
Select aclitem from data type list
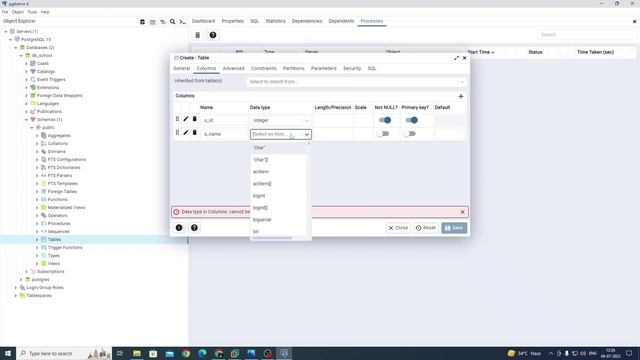tap(261, 172)
